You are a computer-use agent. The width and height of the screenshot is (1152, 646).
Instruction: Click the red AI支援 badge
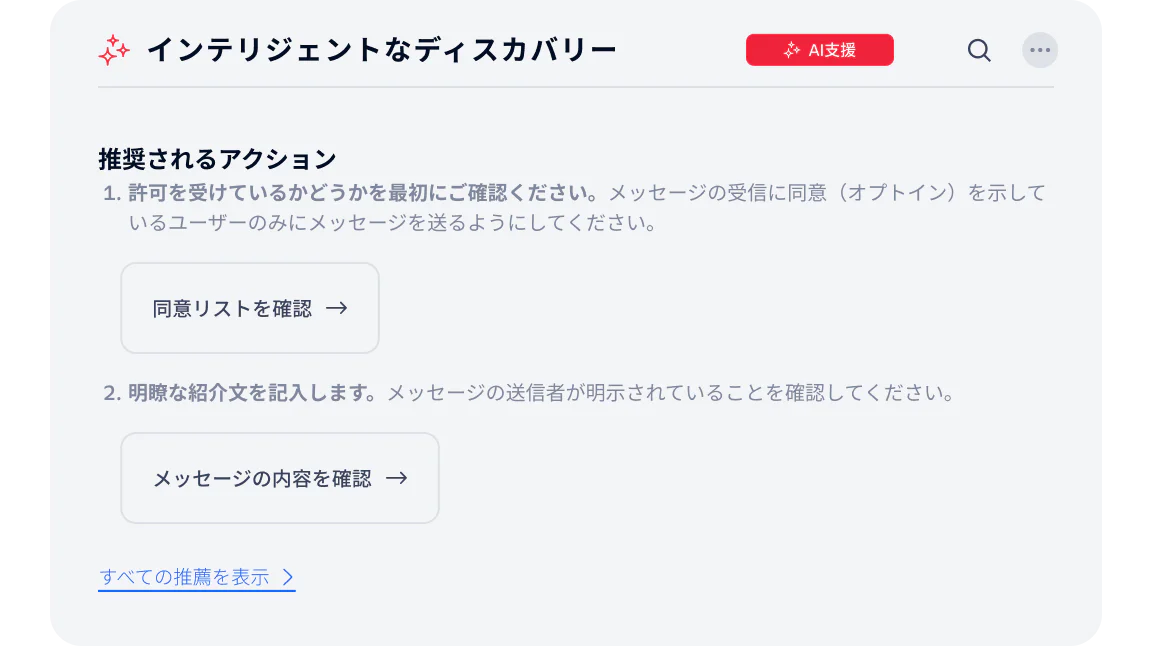(820, 49)
